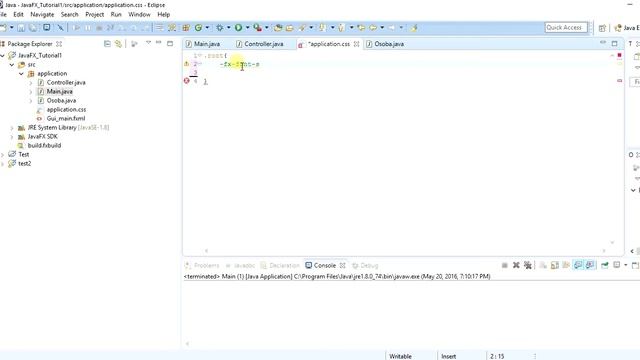Click in the Quick Access field
Image resolution: width=640 pixels, height=360 pixels.
point(566,27)
